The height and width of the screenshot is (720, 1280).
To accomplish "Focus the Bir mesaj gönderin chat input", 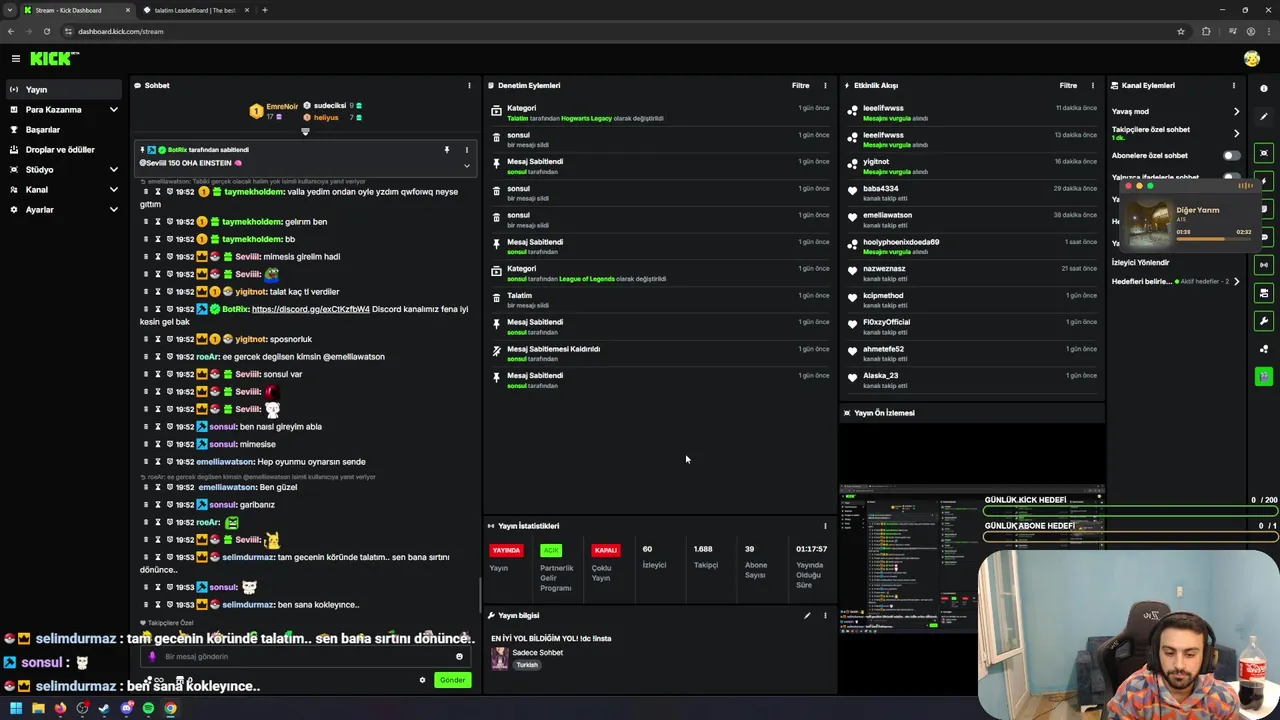I will click(x=305, y=657).
